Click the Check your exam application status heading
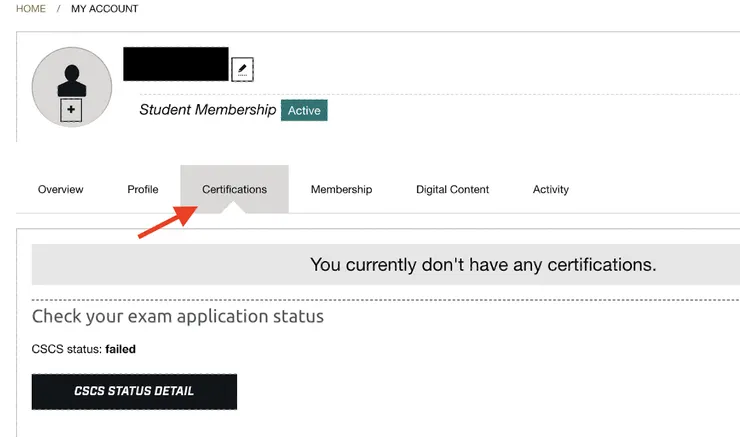740x437 pixels. click(178, 317)
